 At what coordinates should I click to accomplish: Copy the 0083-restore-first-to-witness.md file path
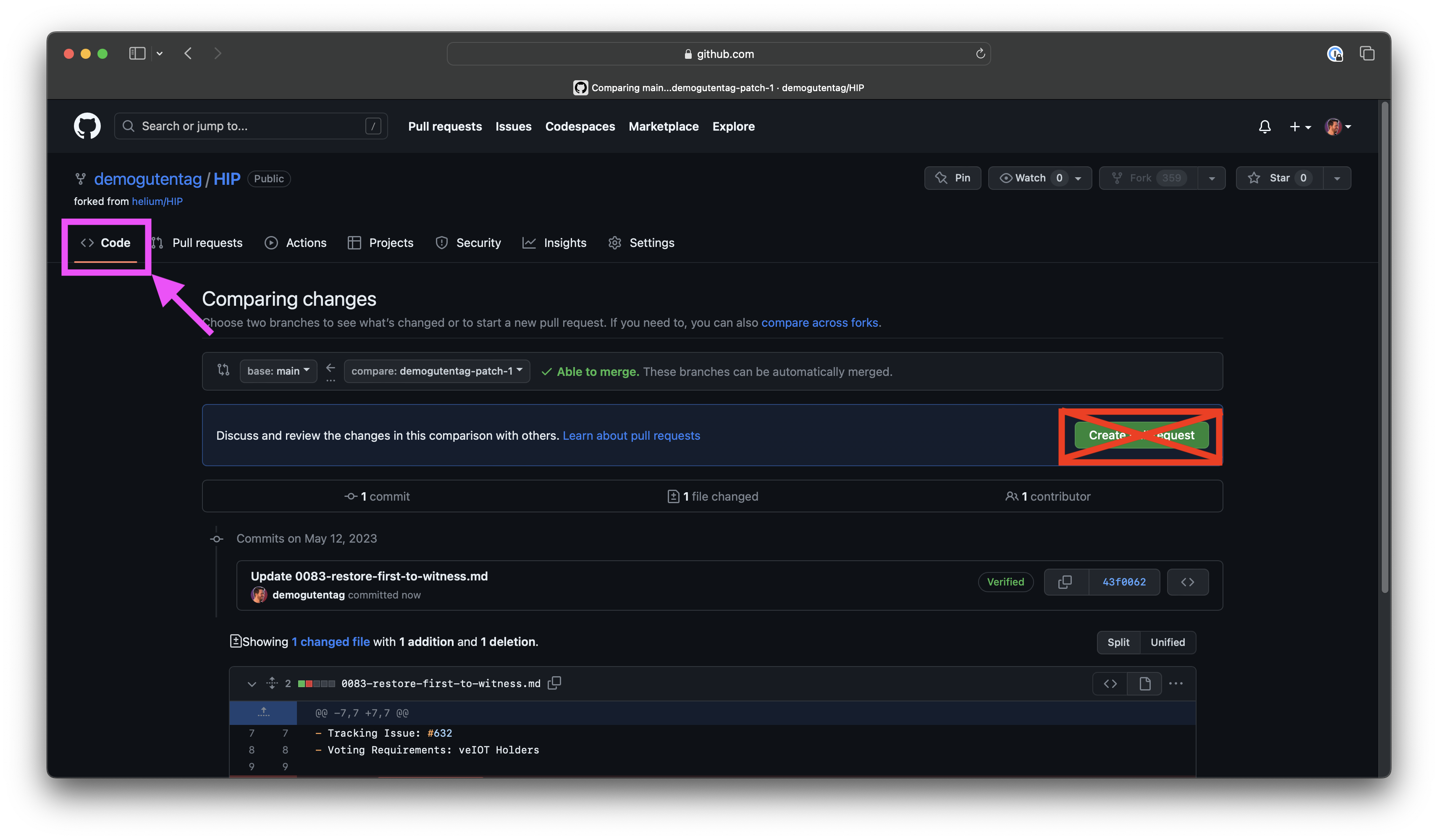click(x=554, y=683)
